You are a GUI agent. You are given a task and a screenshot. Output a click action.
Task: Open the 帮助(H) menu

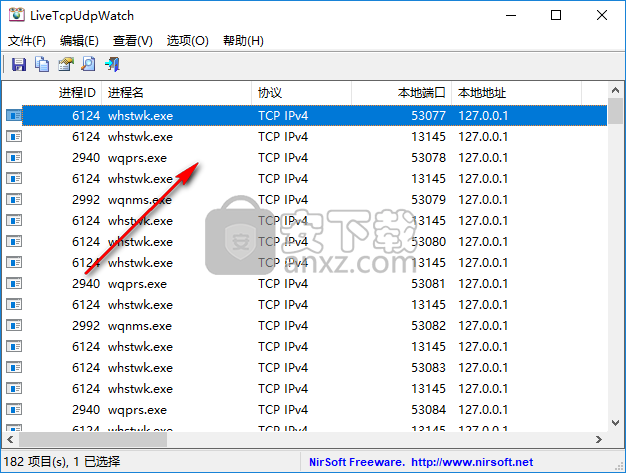tap(243, 41)
